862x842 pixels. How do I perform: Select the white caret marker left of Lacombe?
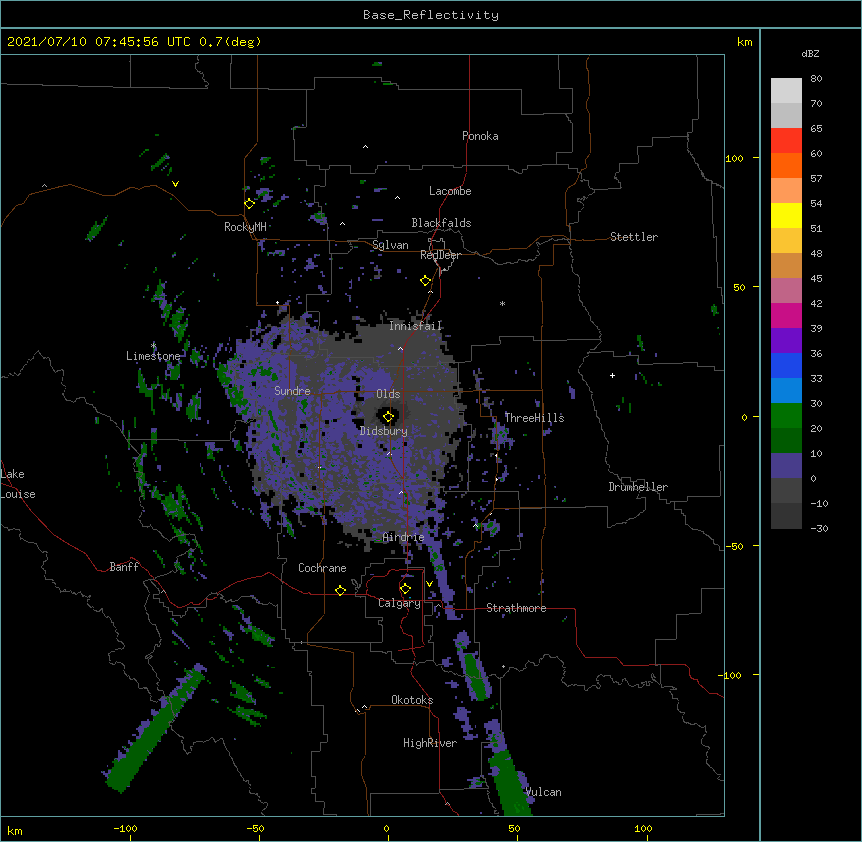pos(397,197)
